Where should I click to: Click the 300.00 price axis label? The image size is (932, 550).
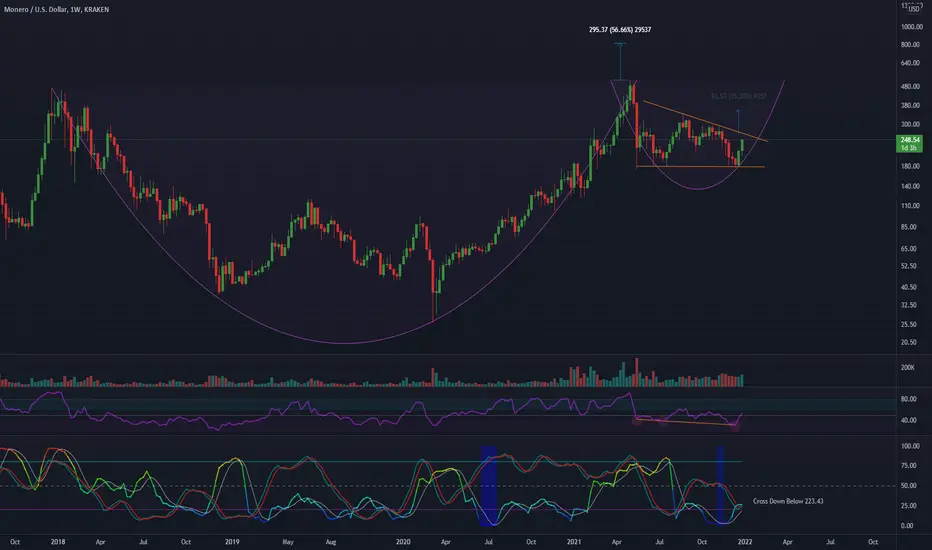click(x=910, y=125)
